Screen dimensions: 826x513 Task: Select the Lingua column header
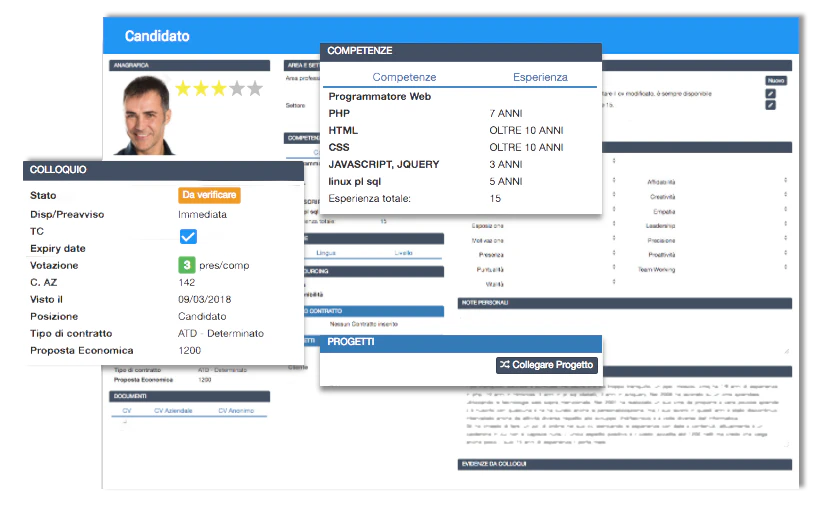point(326,253)
